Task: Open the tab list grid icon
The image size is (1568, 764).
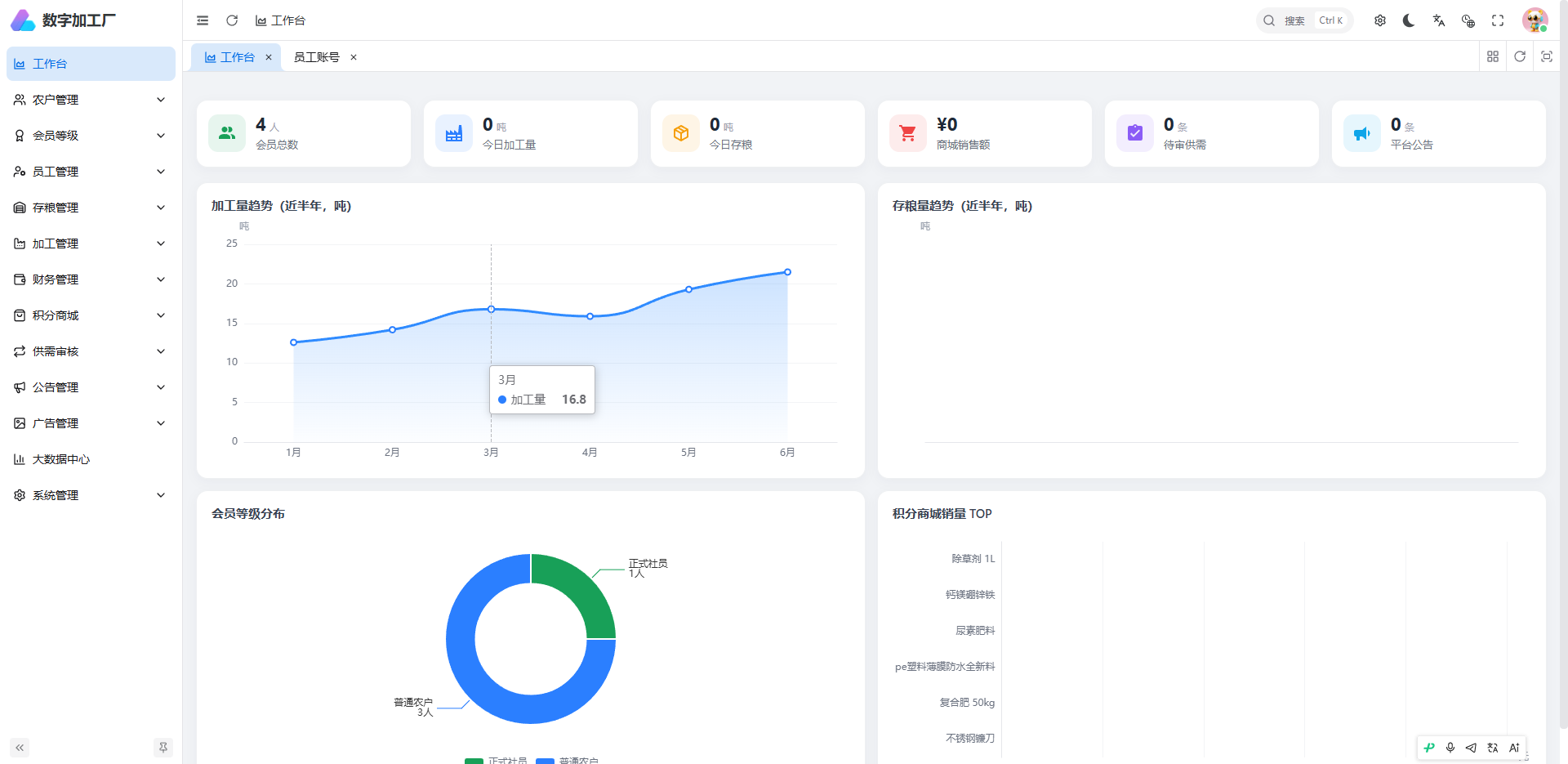Action: coord(1493,56)
